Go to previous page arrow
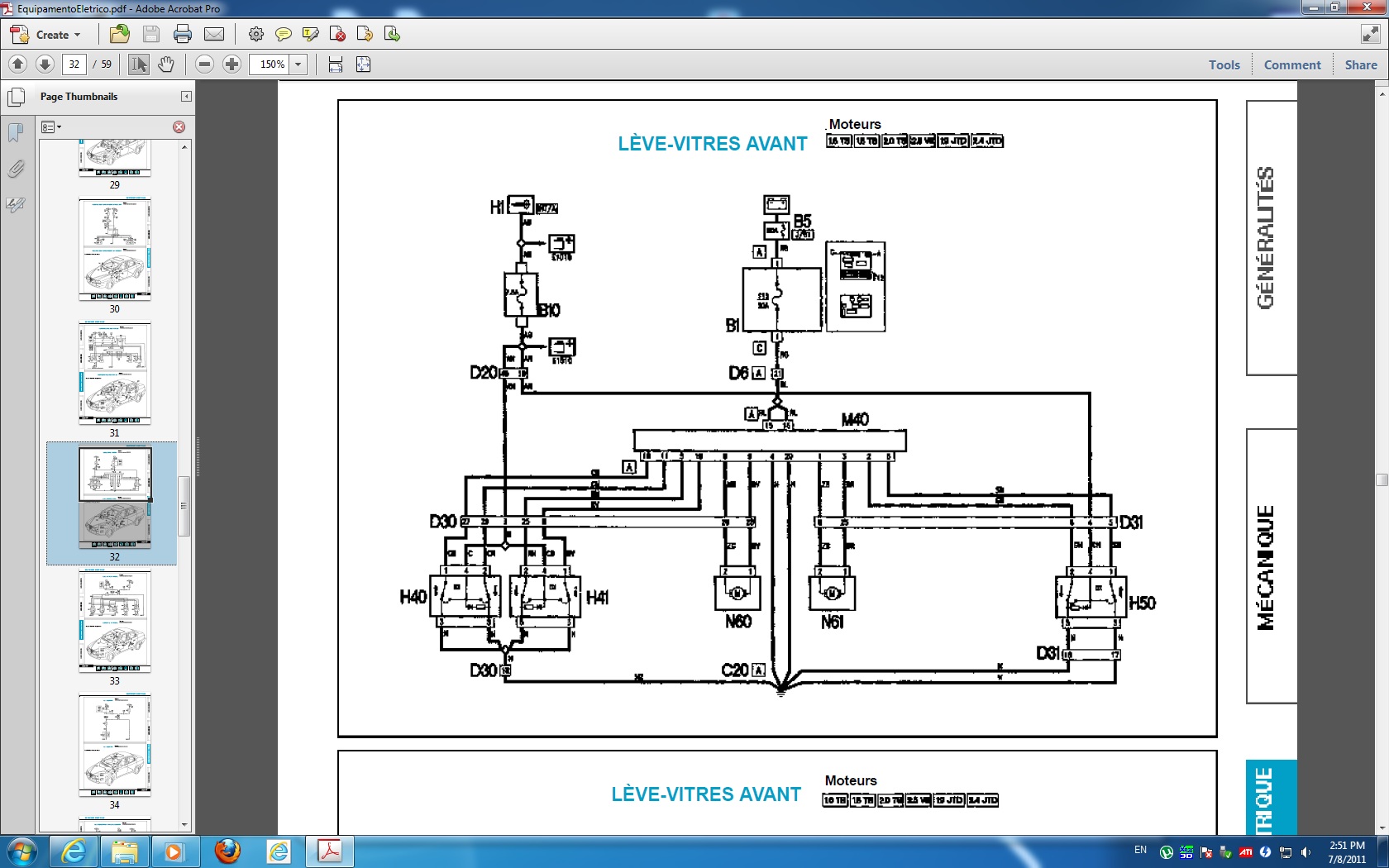The height and width of the screenshot is (868, 1389). point(17,64)
